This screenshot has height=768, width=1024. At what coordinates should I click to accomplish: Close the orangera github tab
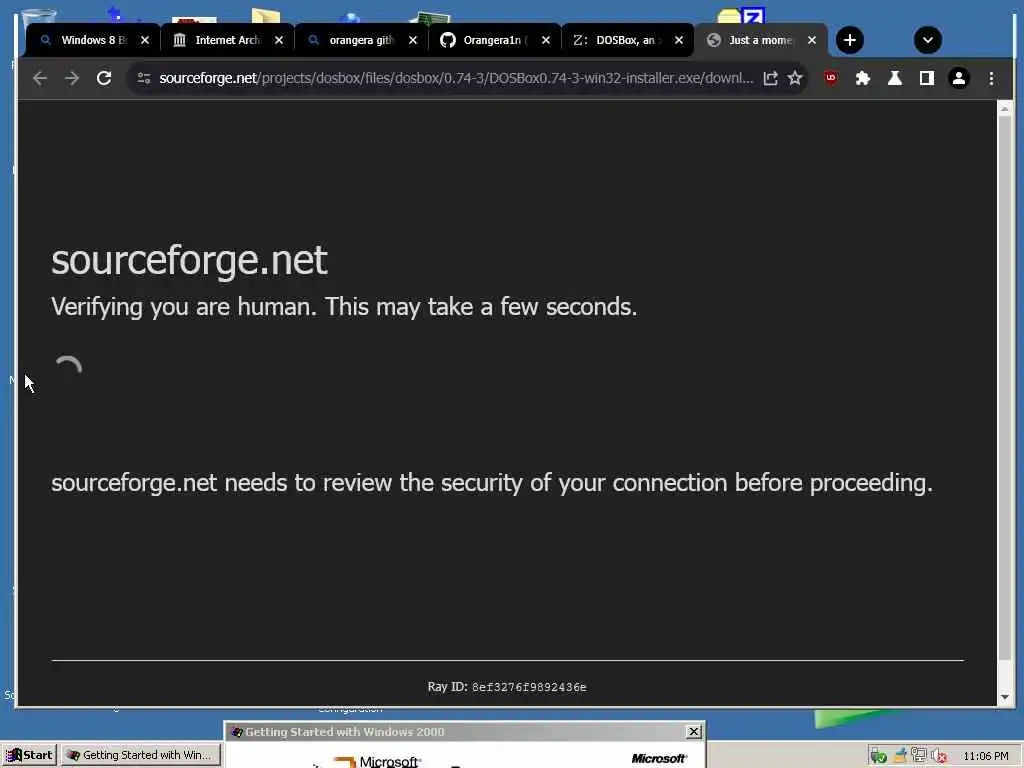click(413, 40)
